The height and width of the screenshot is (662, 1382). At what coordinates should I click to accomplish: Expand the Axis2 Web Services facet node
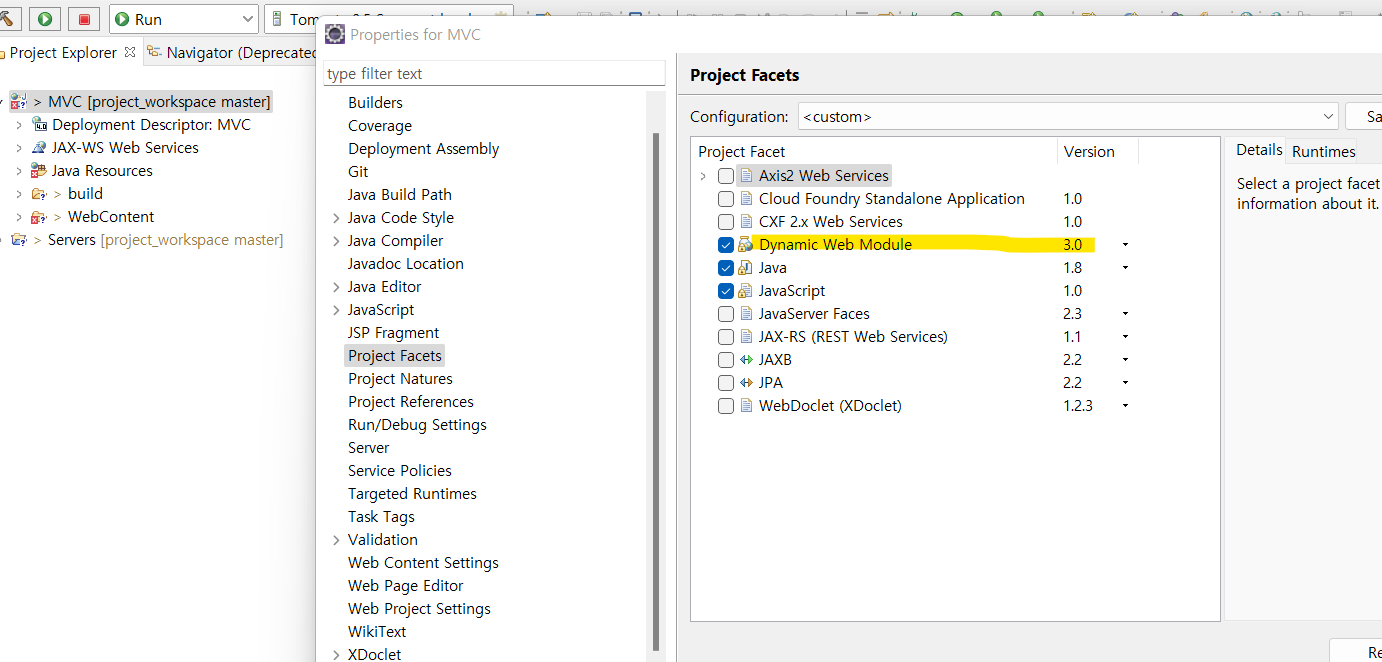(703, 176)
